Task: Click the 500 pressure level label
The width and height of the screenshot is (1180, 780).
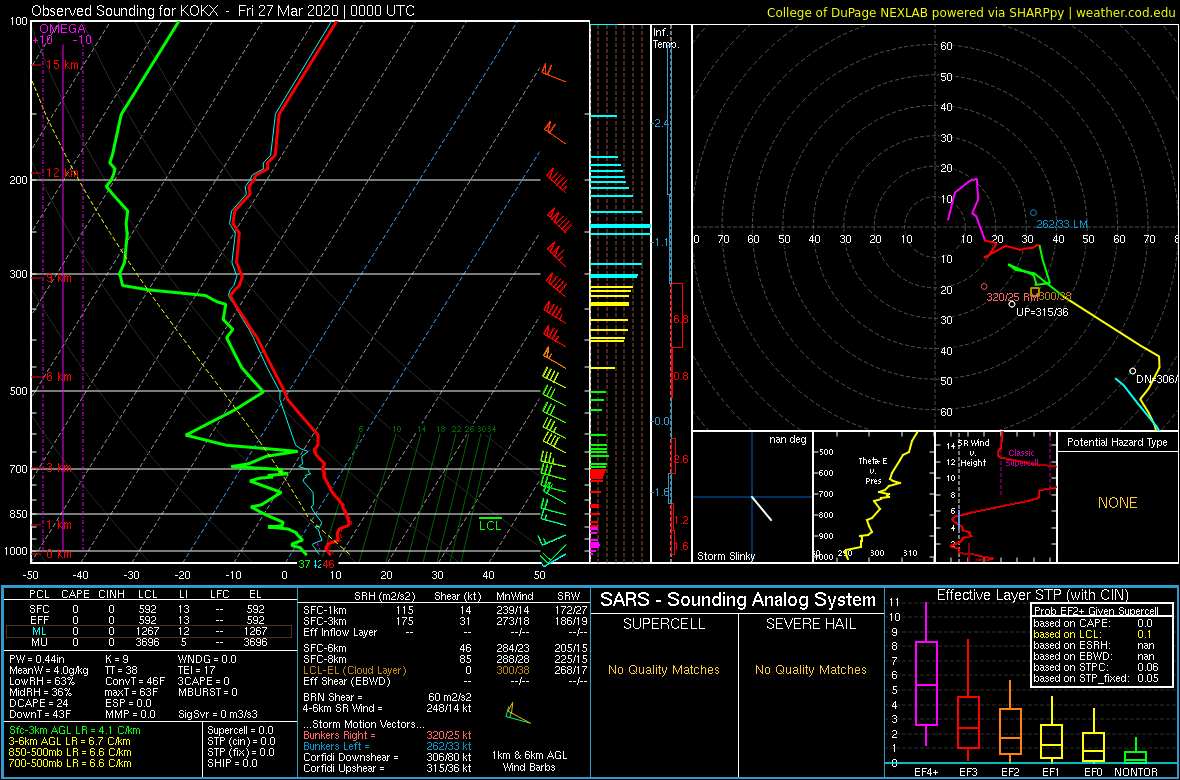Action: pos(17,391)
